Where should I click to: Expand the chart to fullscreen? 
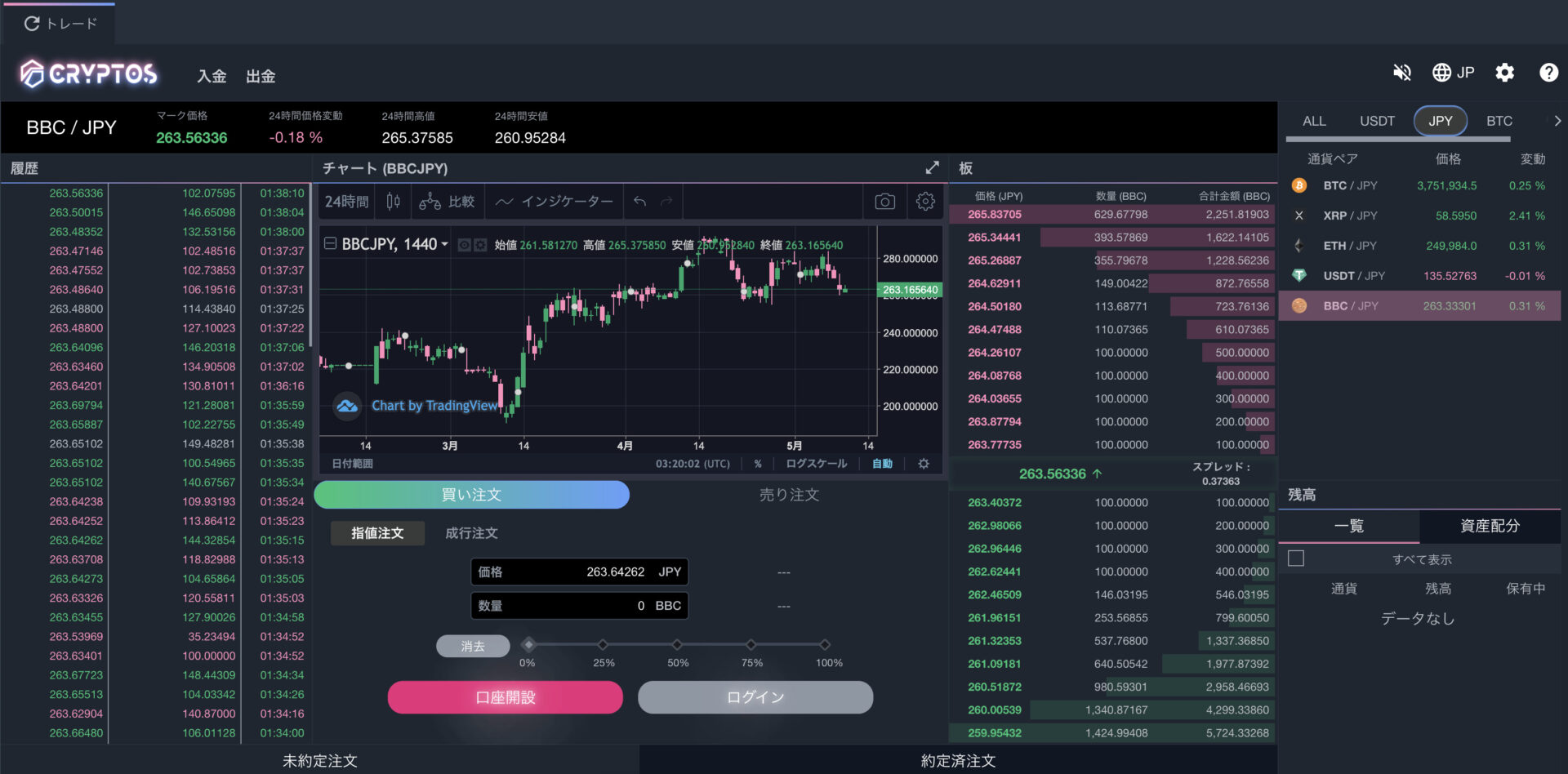(932, 167)
